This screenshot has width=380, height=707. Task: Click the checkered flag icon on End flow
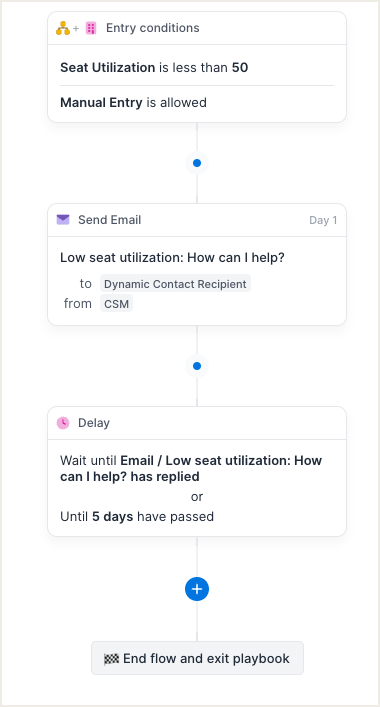[x=111, y=659]
